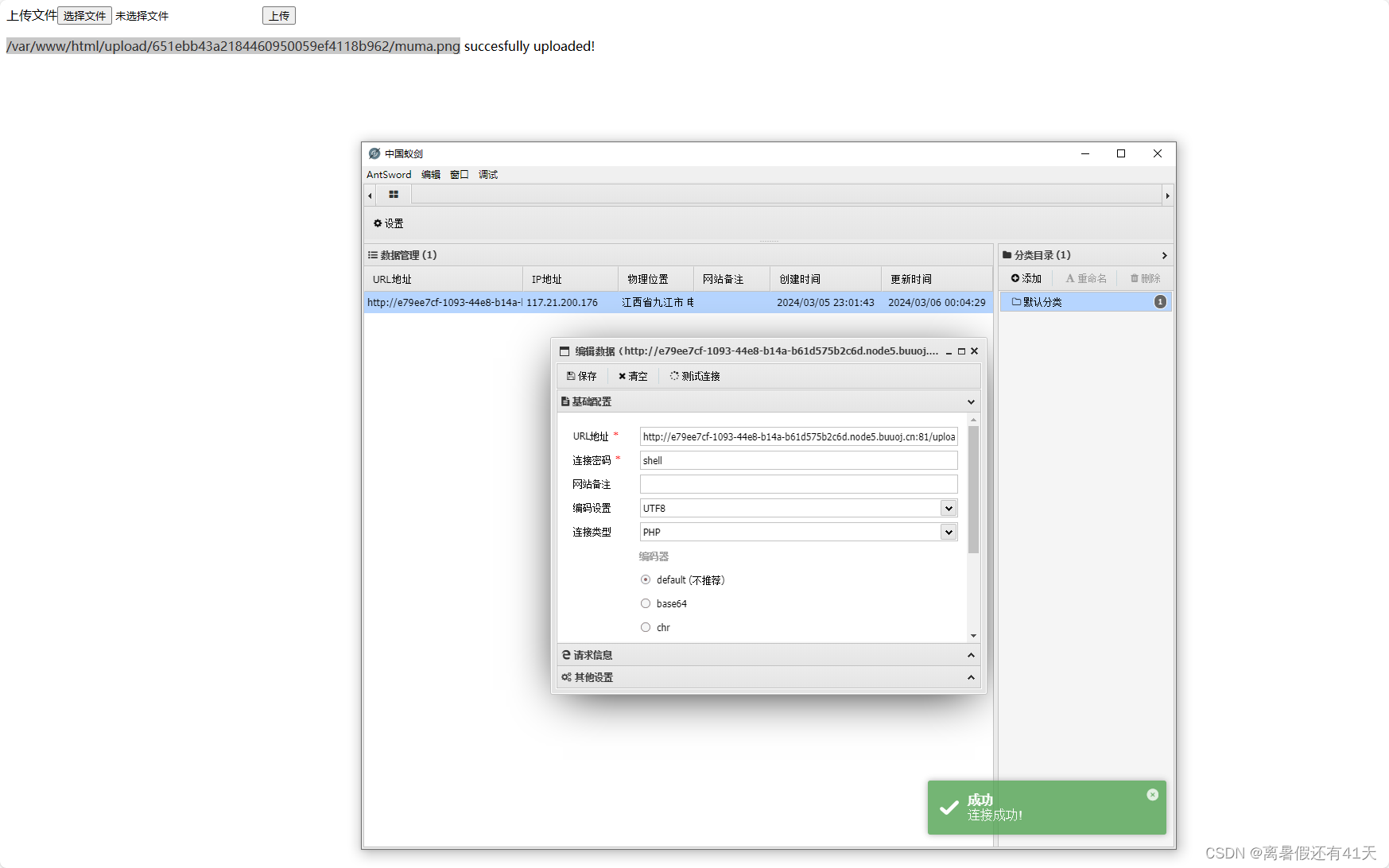The width and height of the screenshot is (1389, 868).
Task: Click the uploaded muma.png file path text
Action: point(233,46)
